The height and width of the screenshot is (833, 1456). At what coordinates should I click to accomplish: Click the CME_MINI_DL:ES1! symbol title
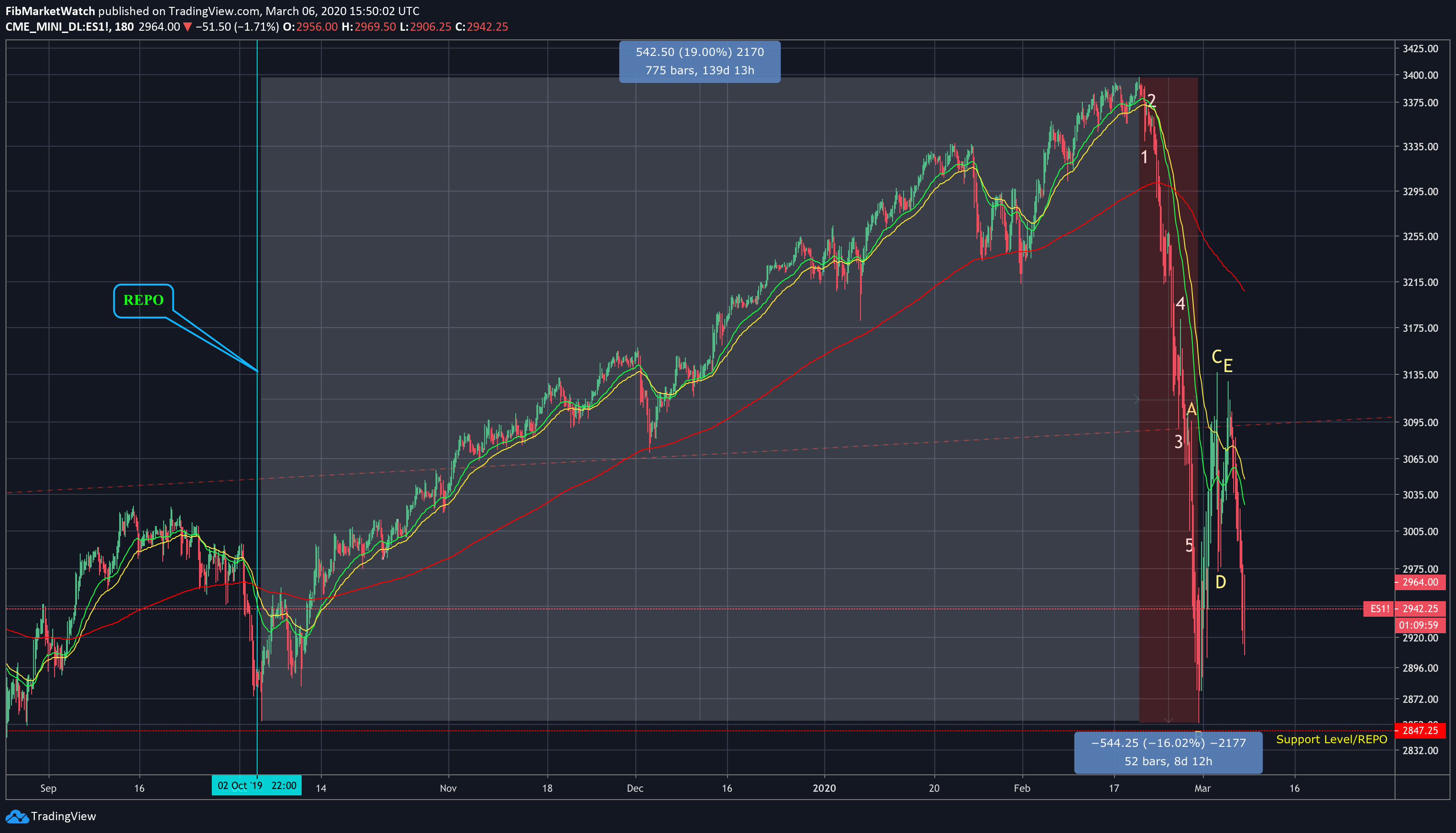pos(69,27)
